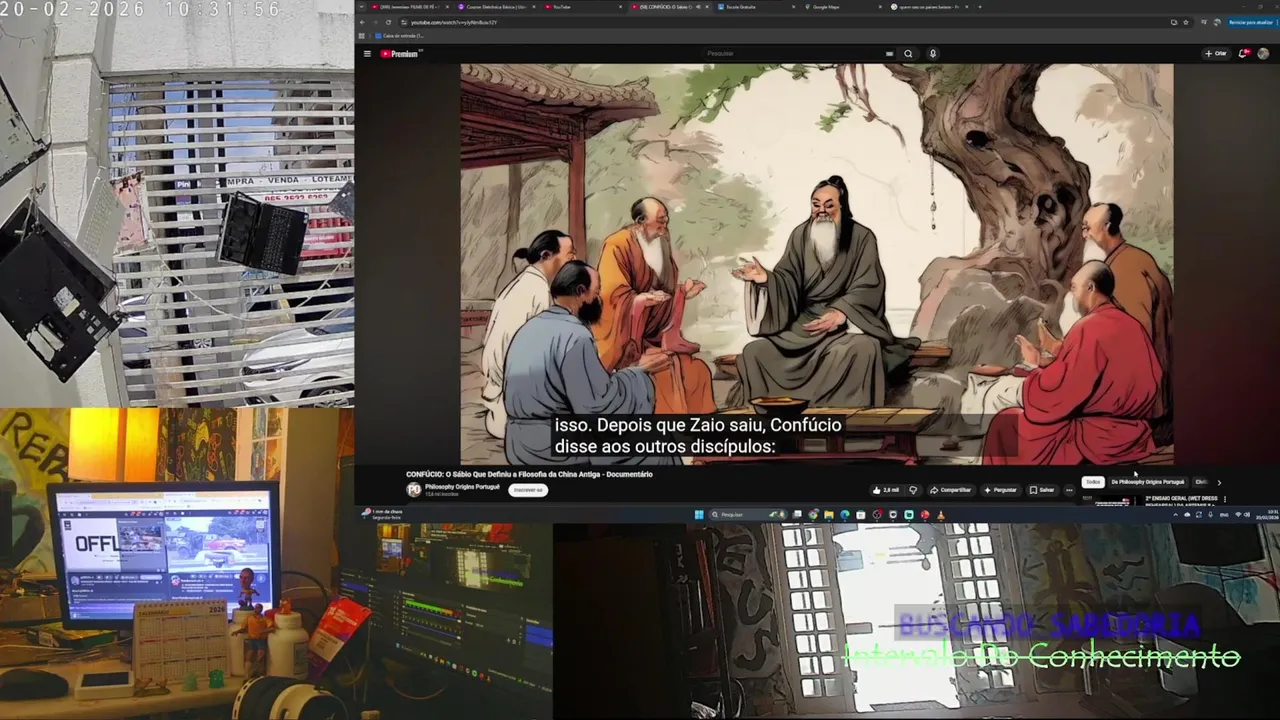This screenshot has height=720, width=1280.
Task: Save video with the Salvar button
Action: click(1042, 490)
